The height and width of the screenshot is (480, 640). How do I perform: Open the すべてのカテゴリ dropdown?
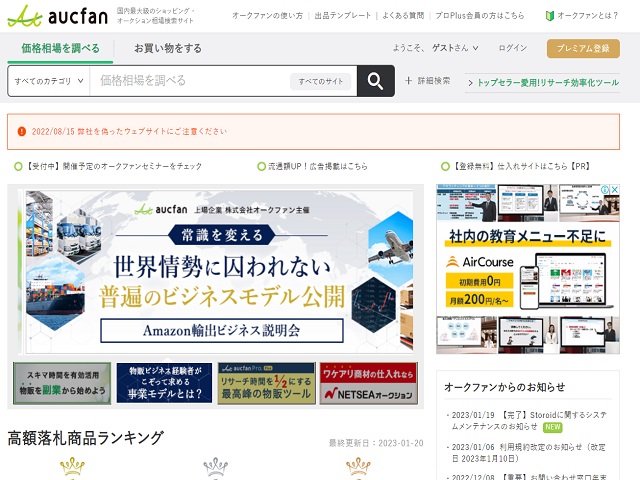tap(49, 81)
